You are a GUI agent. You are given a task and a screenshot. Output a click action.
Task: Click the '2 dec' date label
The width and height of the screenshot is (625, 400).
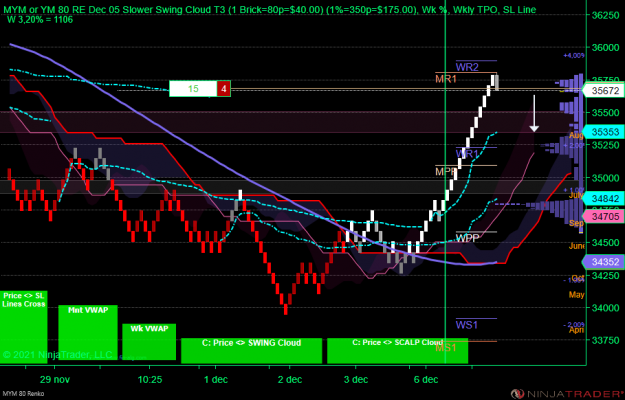[290, 379]
